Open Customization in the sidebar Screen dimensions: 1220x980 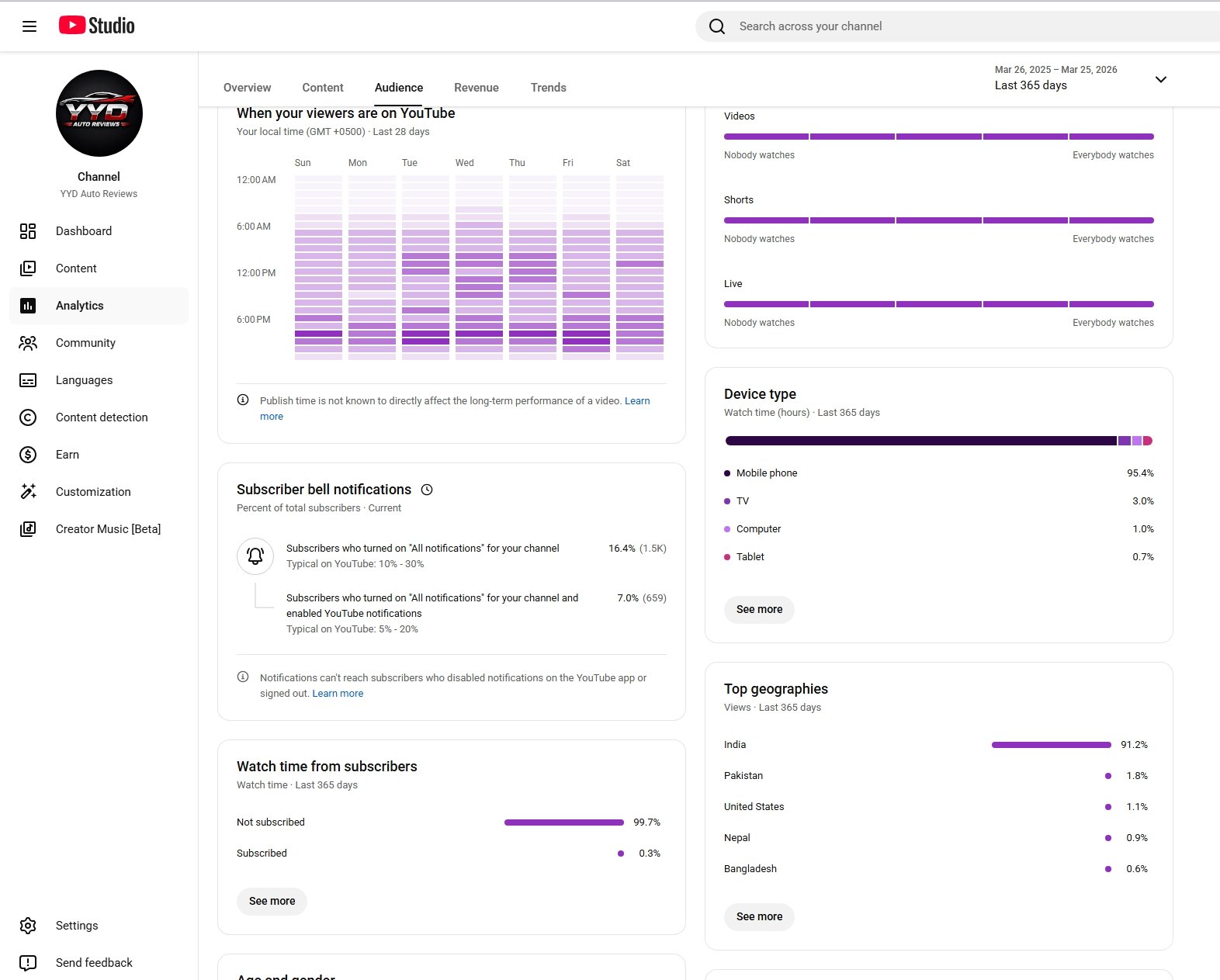tap(93, 492)
